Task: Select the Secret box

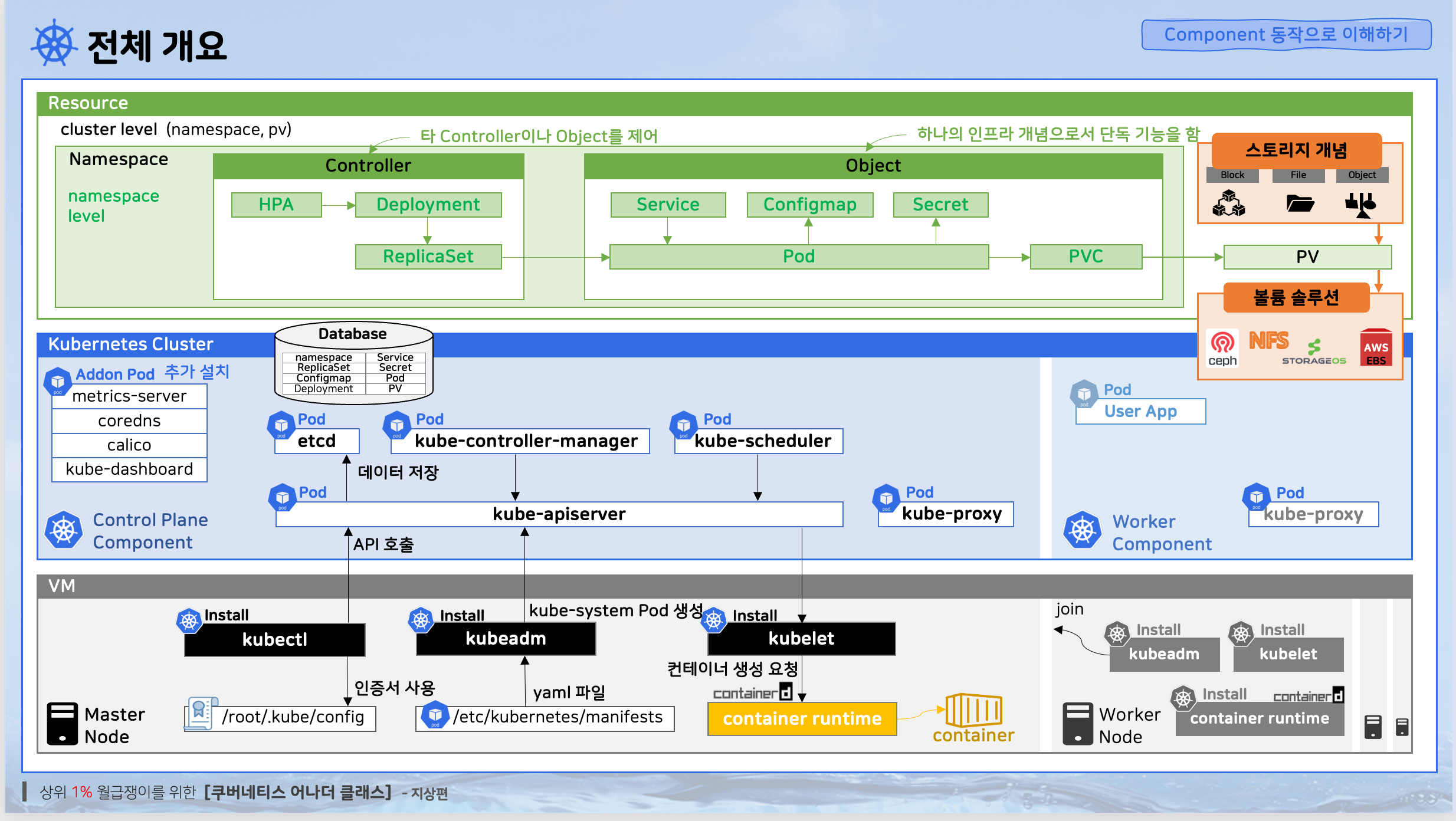Action: 941,205
